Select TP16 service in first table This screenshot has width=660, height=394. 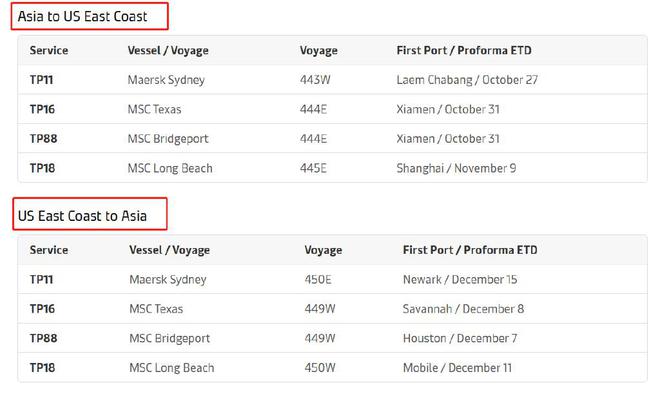(42, 109)
